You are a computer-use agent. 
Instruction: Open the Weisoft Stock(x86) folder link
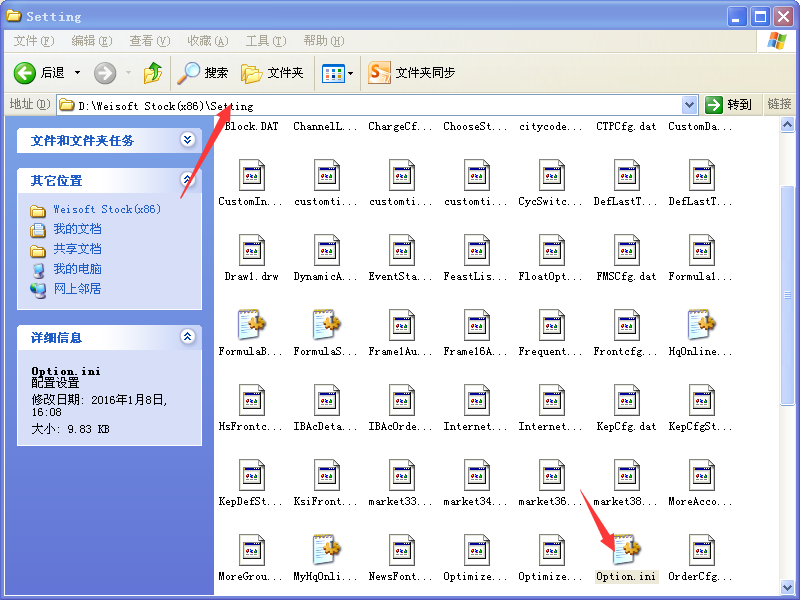pos(107,209)
